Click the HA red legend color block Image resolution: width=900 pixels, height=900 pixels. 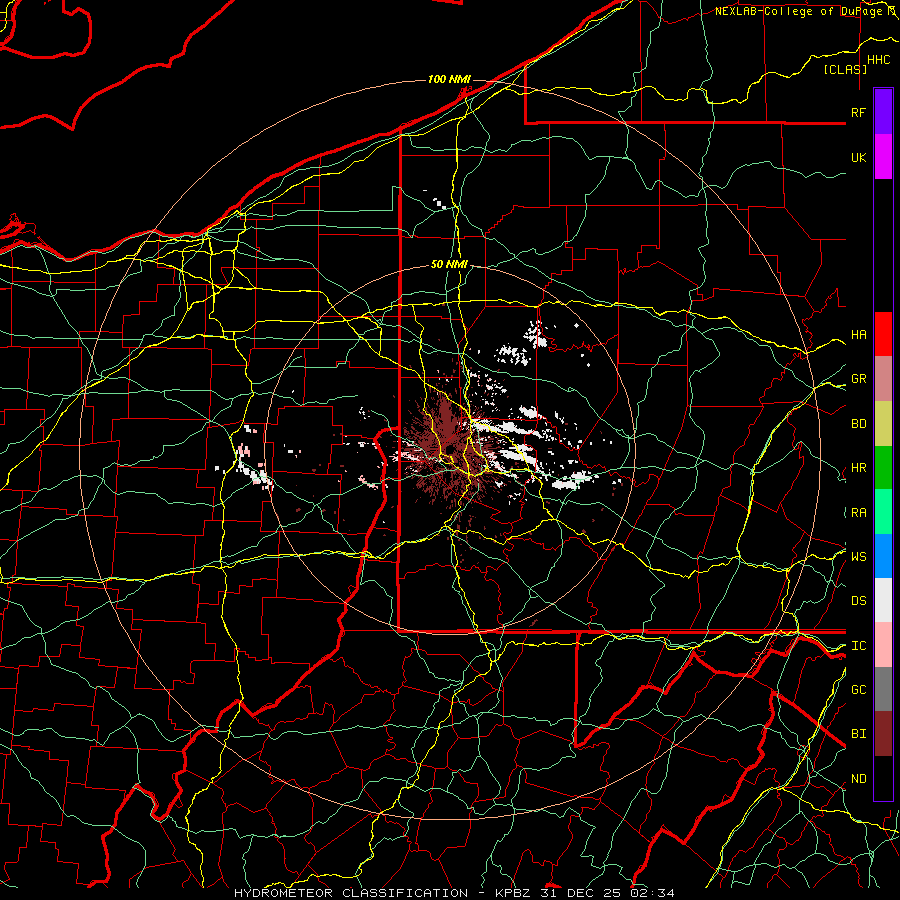883,334
